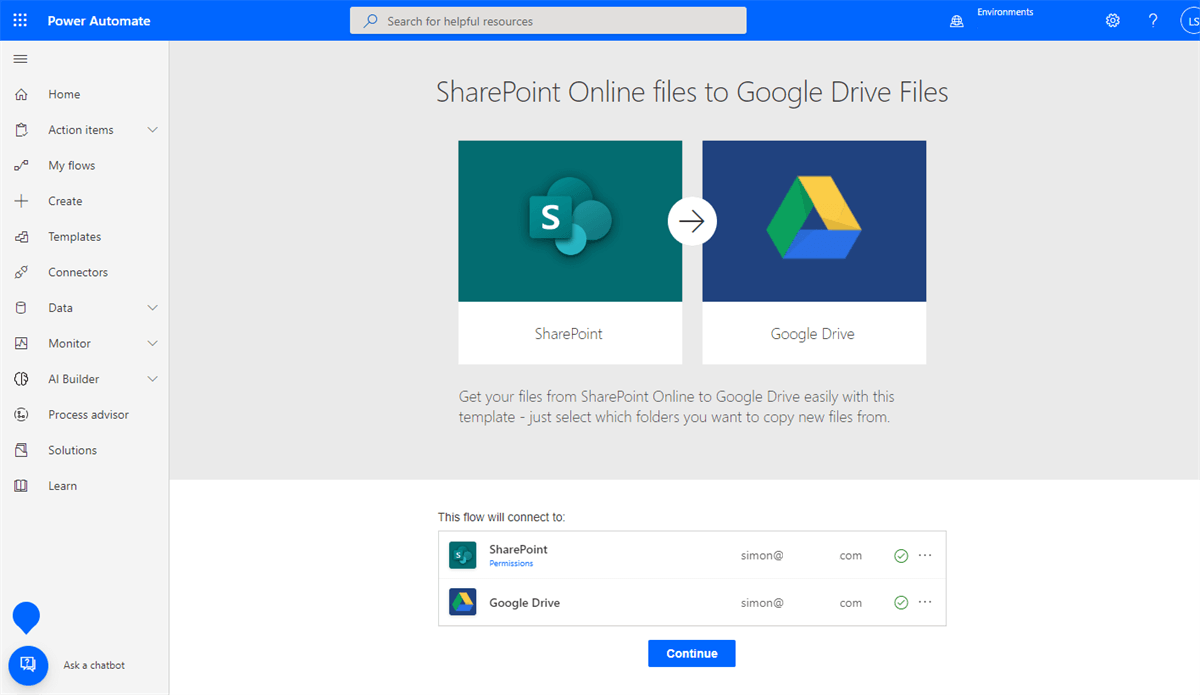Click the Power Automate title link
This screenshot has height=695, width=1200.
click(99, 20)
